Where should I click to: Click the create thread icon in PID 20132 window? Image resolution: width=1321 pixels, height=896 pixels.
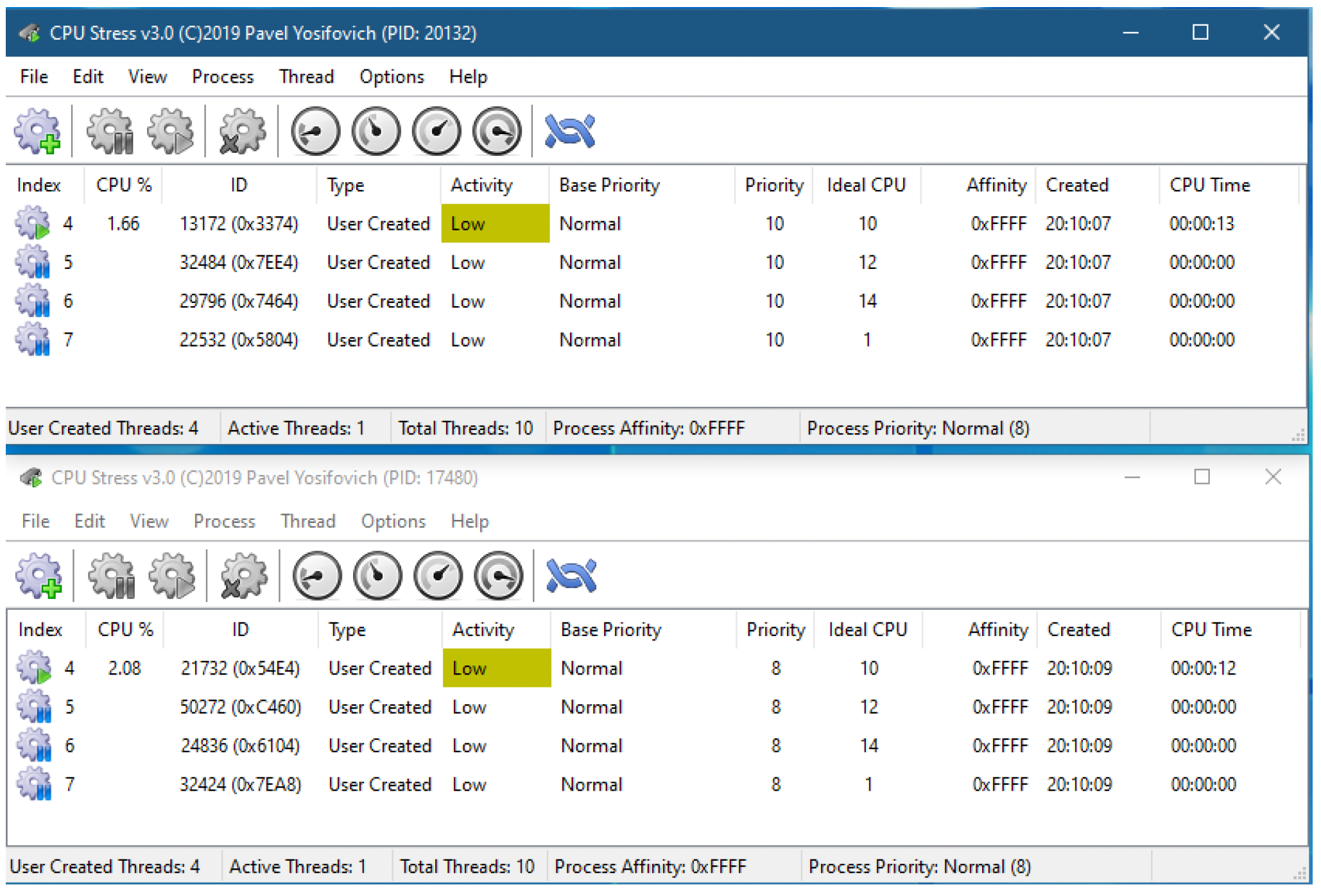point(38,131)
